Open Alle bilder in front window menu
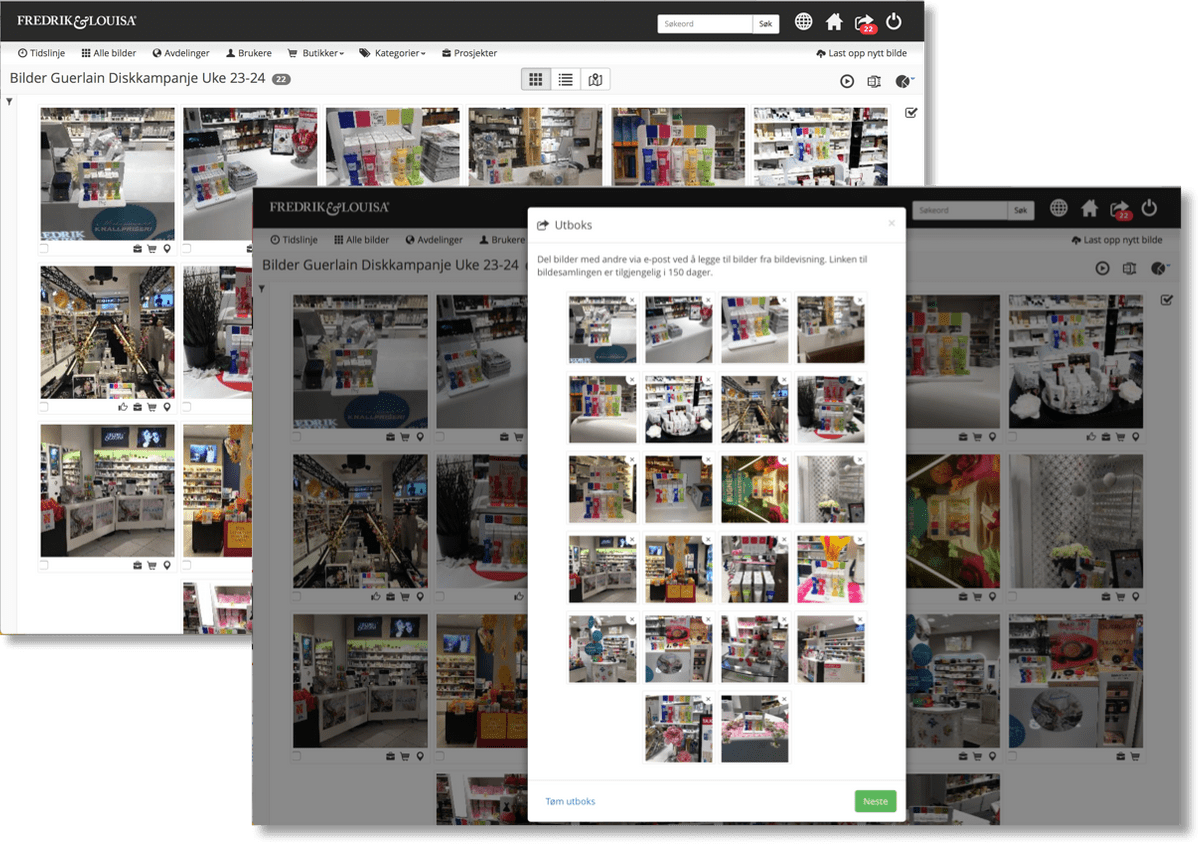Image resolution: width=1200 pixels, height=844 pixels. tap(362, 240)
